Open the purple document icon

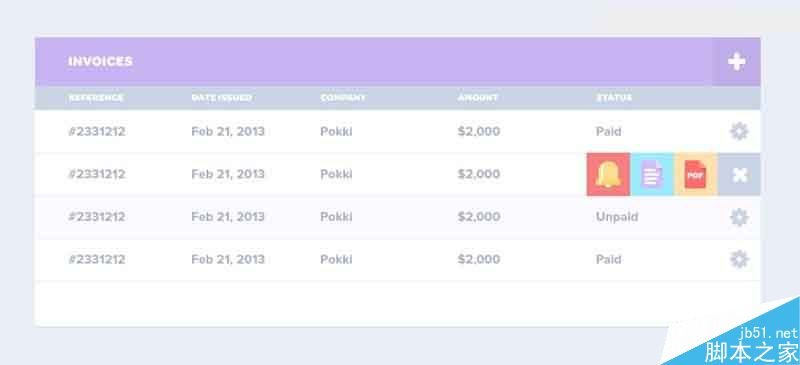(652, 175)
